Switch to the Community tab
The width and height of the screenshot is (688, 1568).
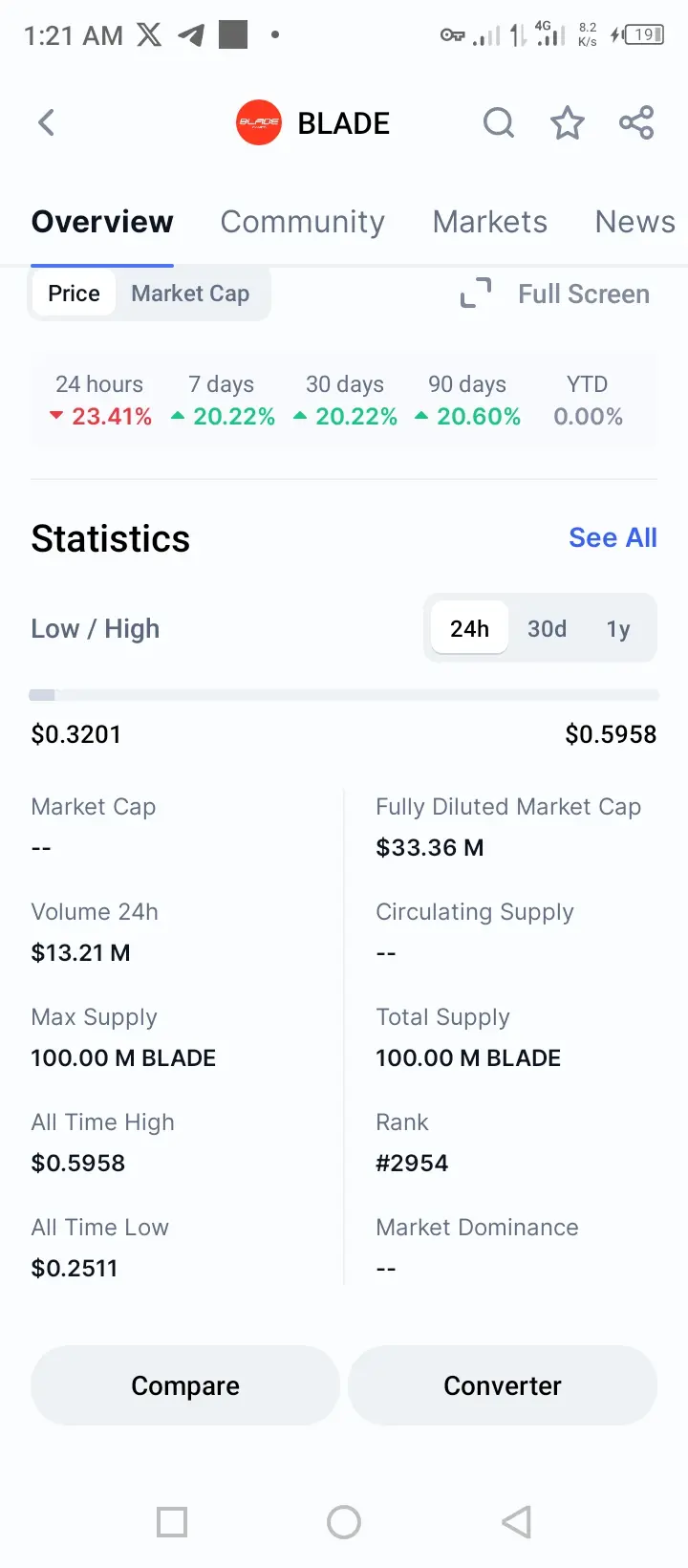302,222
